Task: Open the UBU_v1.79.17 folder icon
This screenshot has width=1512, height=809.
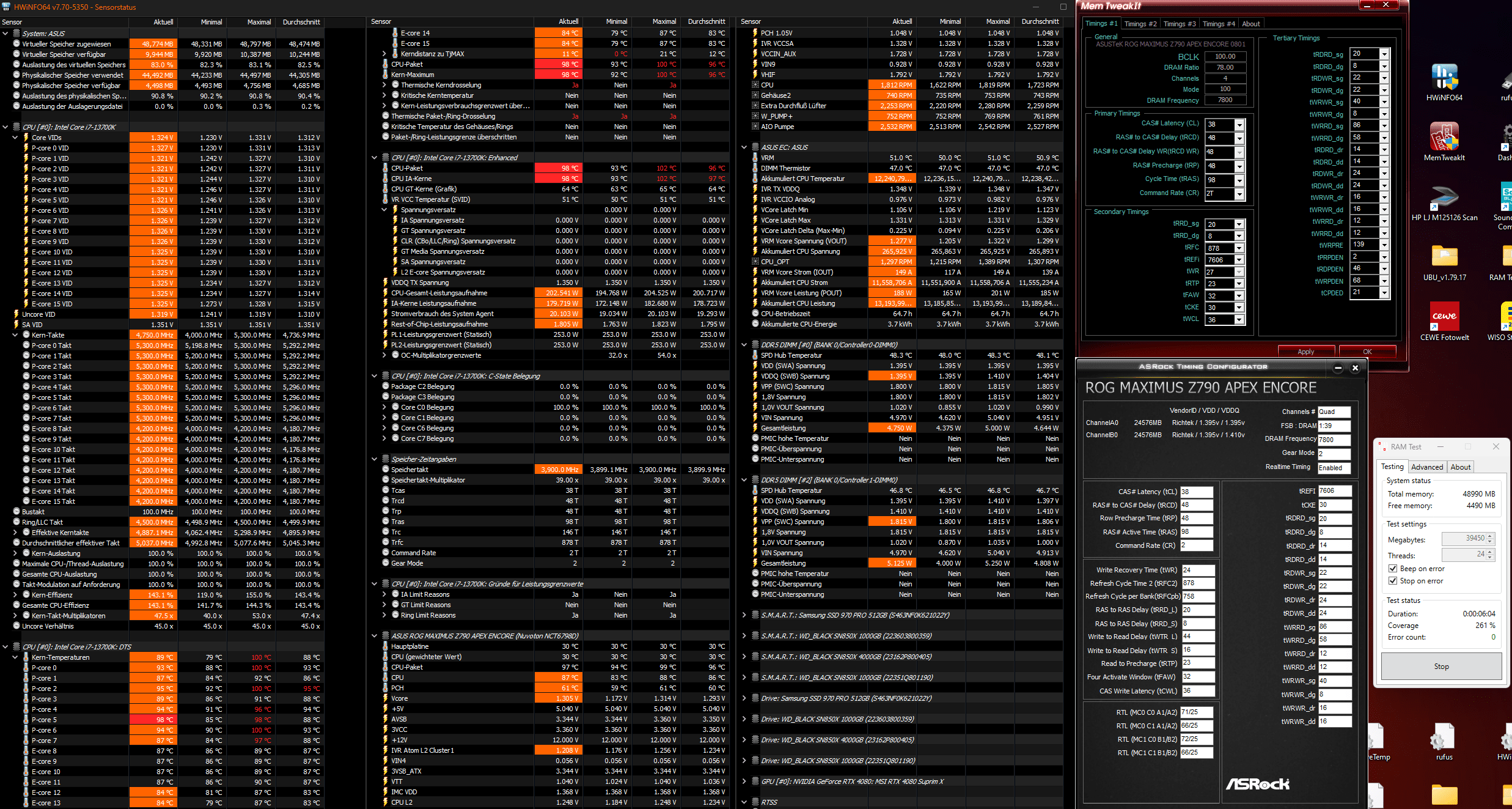Action: coord(1445,256)
